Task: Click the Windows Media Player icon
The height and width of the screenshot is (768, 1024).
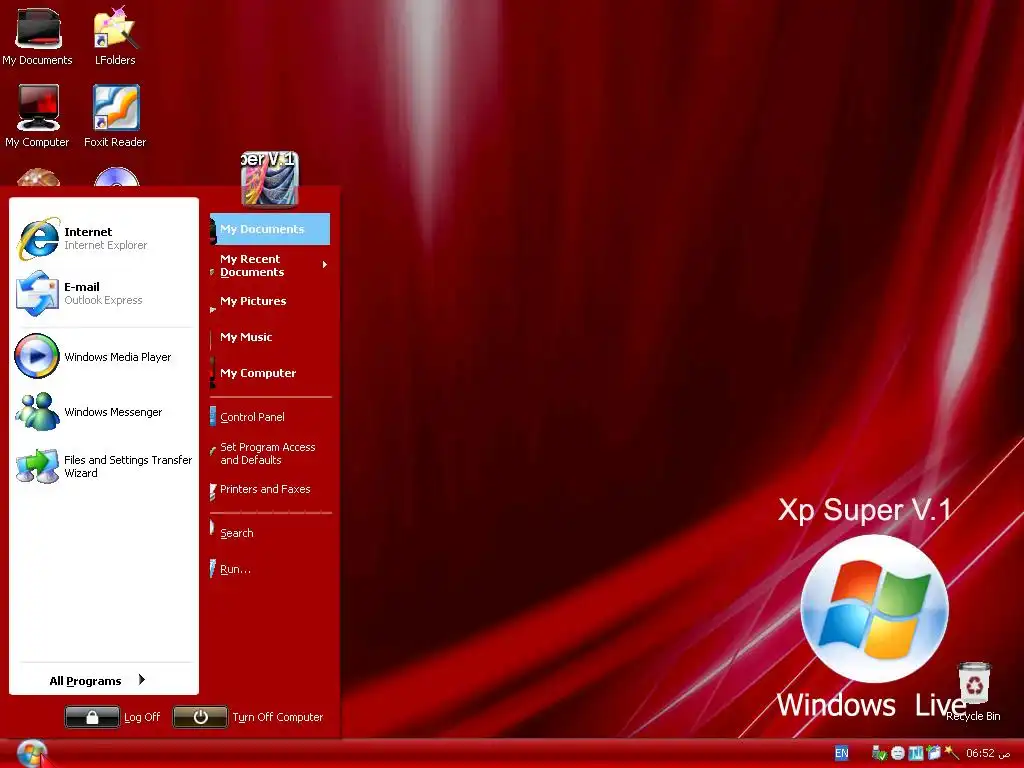Action: 37,356
